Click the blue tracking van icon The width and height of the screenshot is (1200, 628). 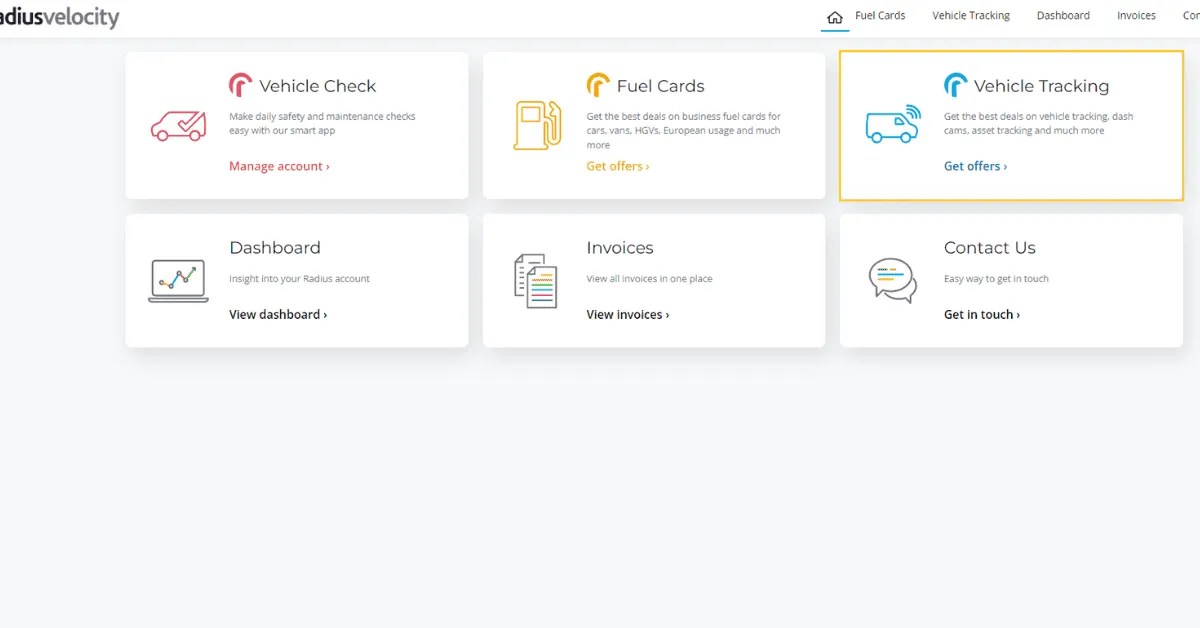893,123
